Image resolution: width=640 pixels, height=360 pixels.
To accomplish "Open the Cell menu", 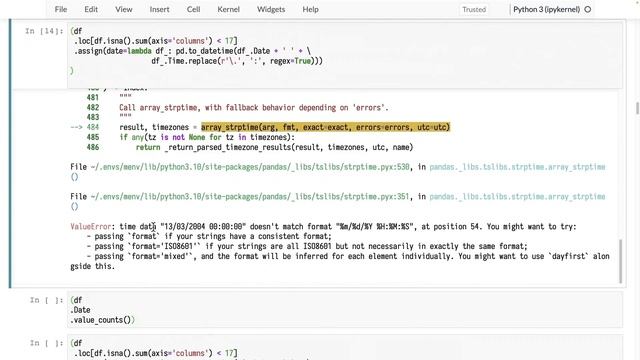I will click(x=193, y=9).
